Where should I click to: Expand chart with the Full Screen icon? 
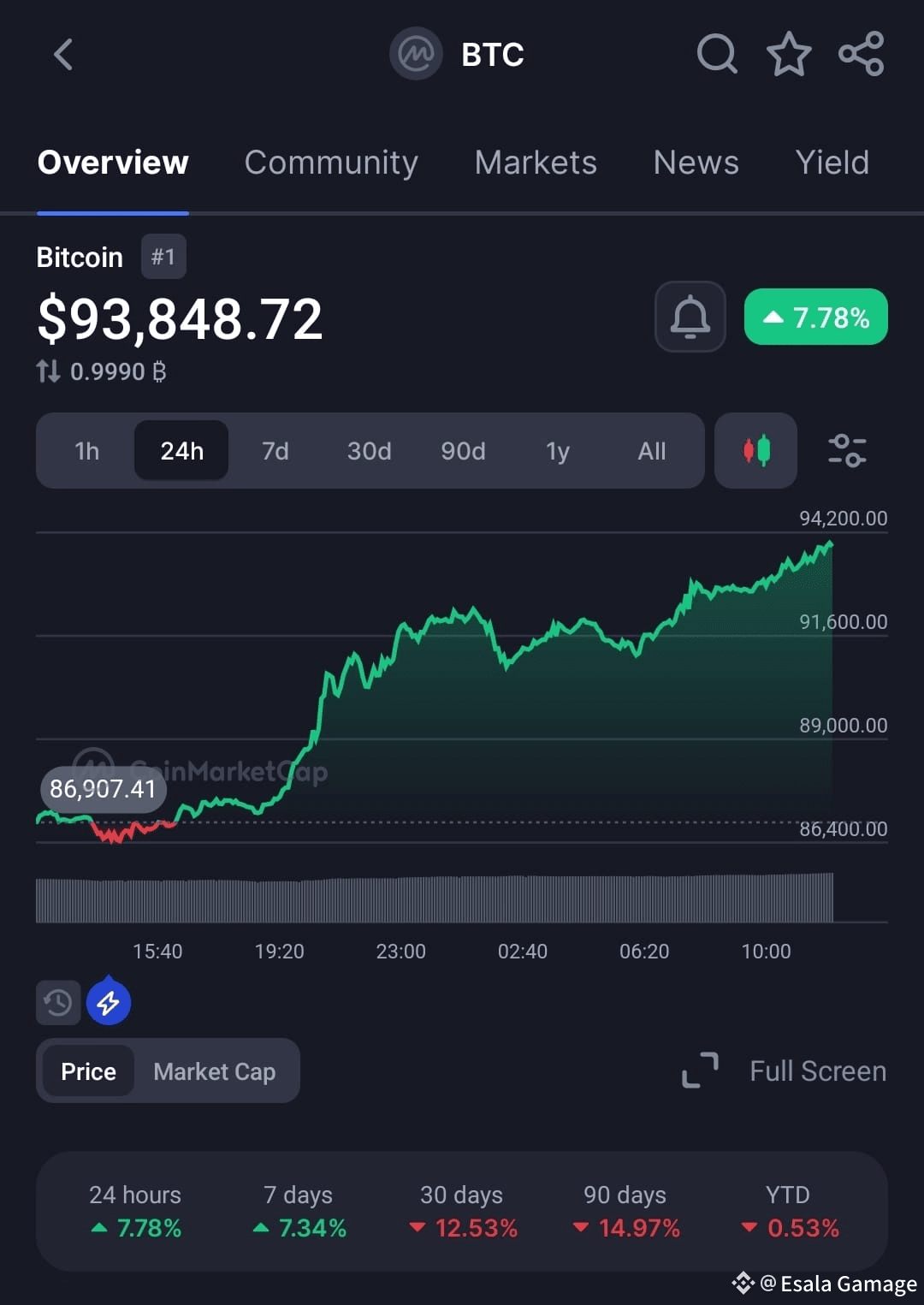click(x=700, y=1071)
